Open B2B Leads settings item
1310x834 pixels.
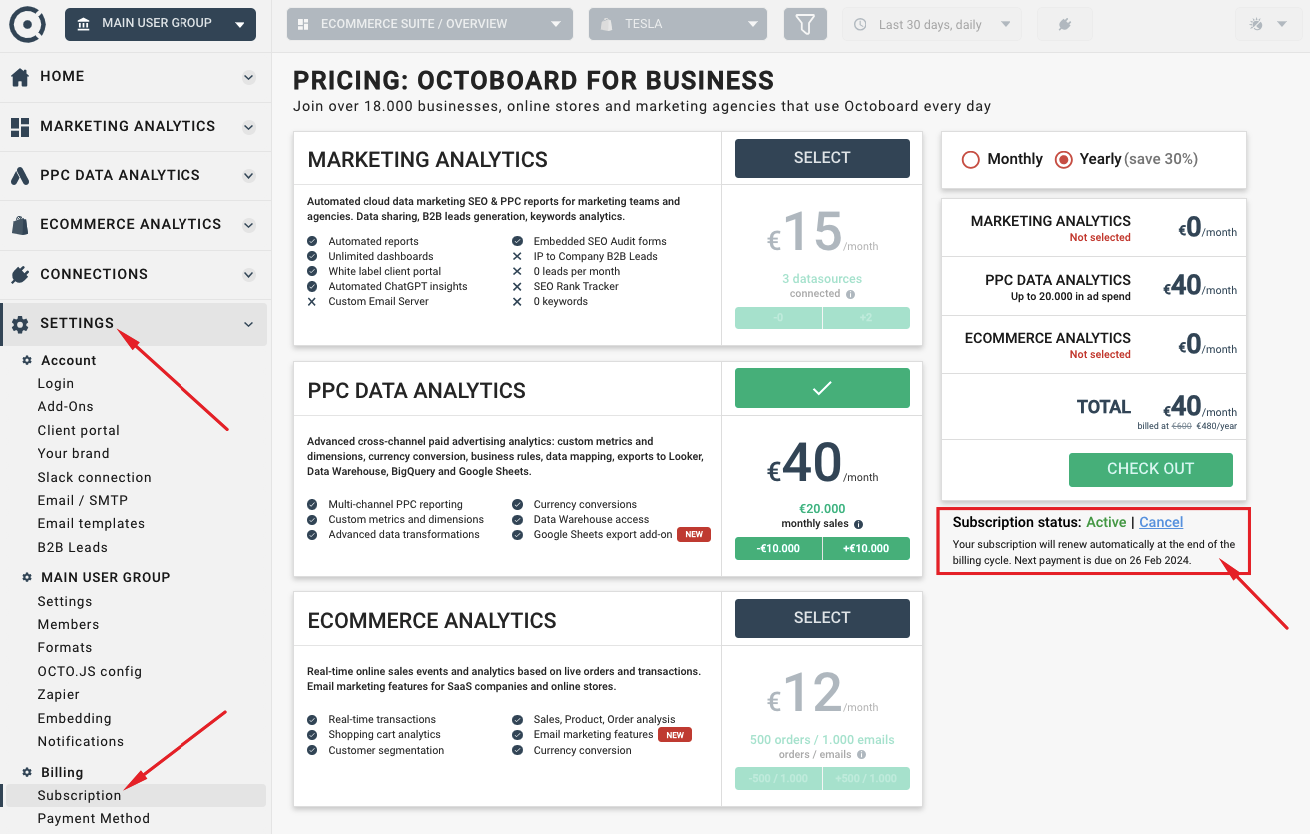73,547
